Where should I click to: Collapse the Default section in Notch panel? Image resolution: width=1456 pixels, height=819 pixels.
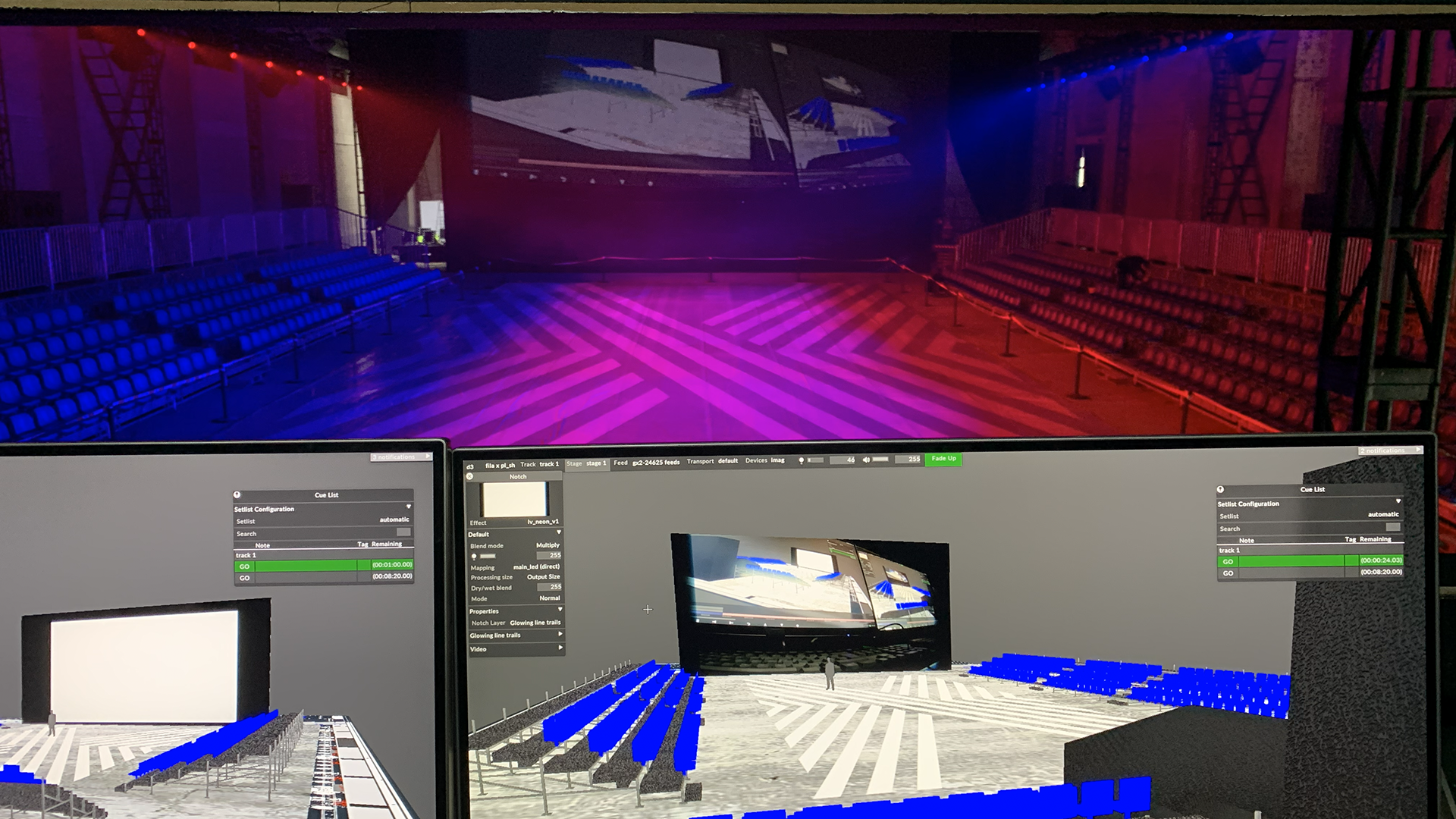click(x=559, y=533)
